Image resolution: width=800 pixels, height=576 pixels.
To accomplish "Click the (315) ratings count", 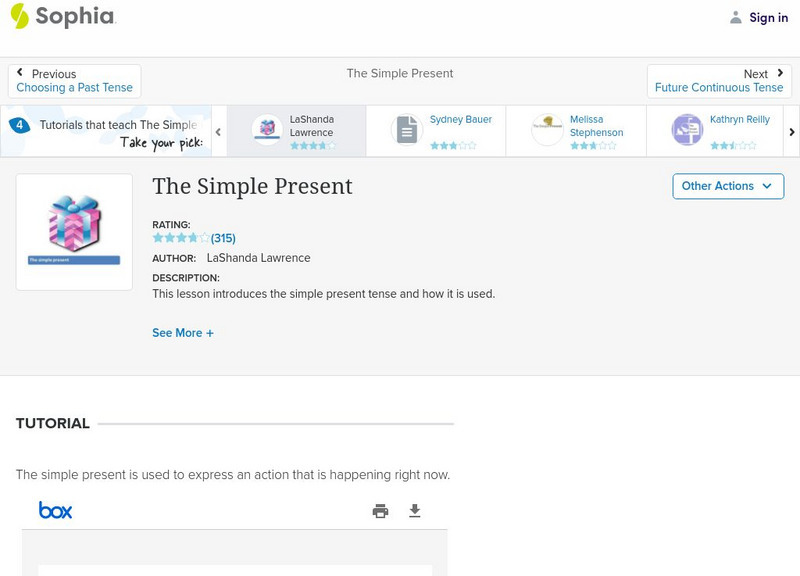I will [x=223, y=238].
